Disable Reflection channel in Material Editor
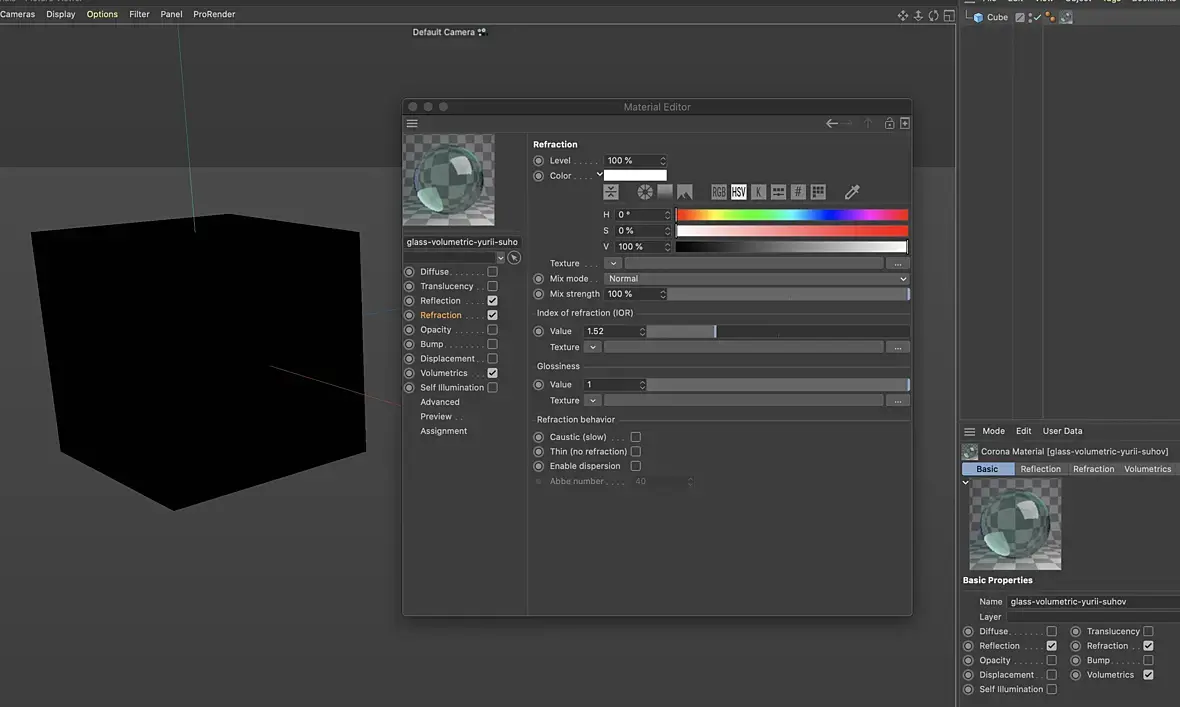1180x707 pixels. 492,300
